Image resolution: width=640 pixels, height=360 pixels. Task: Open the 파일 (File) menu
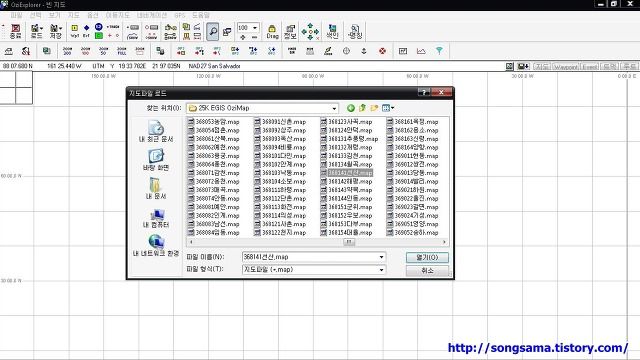pos(16,15)
